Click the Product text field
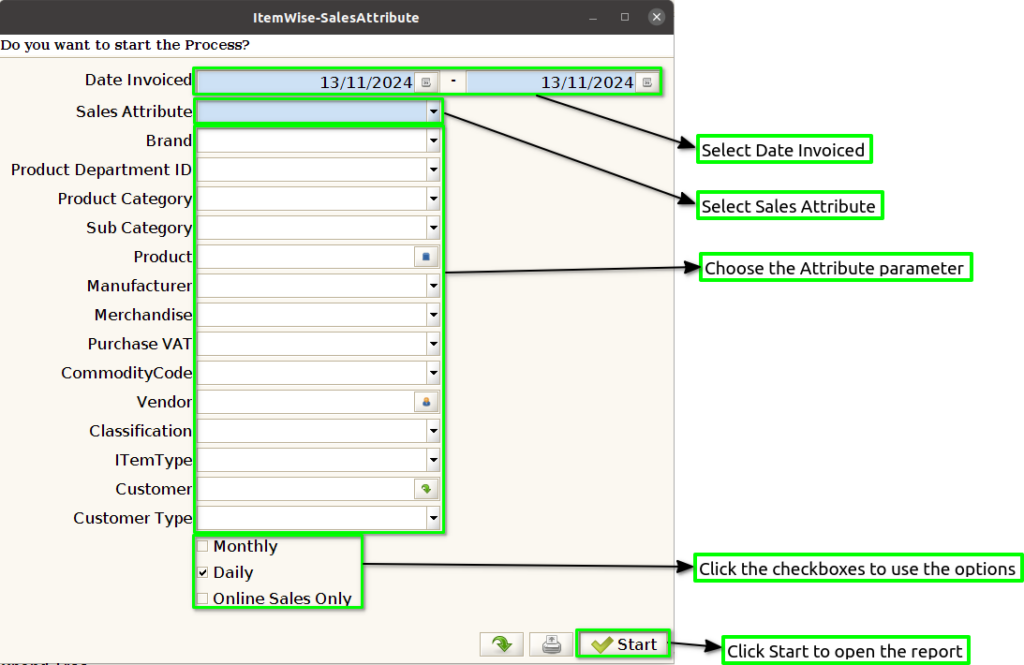 click(306, 257)
